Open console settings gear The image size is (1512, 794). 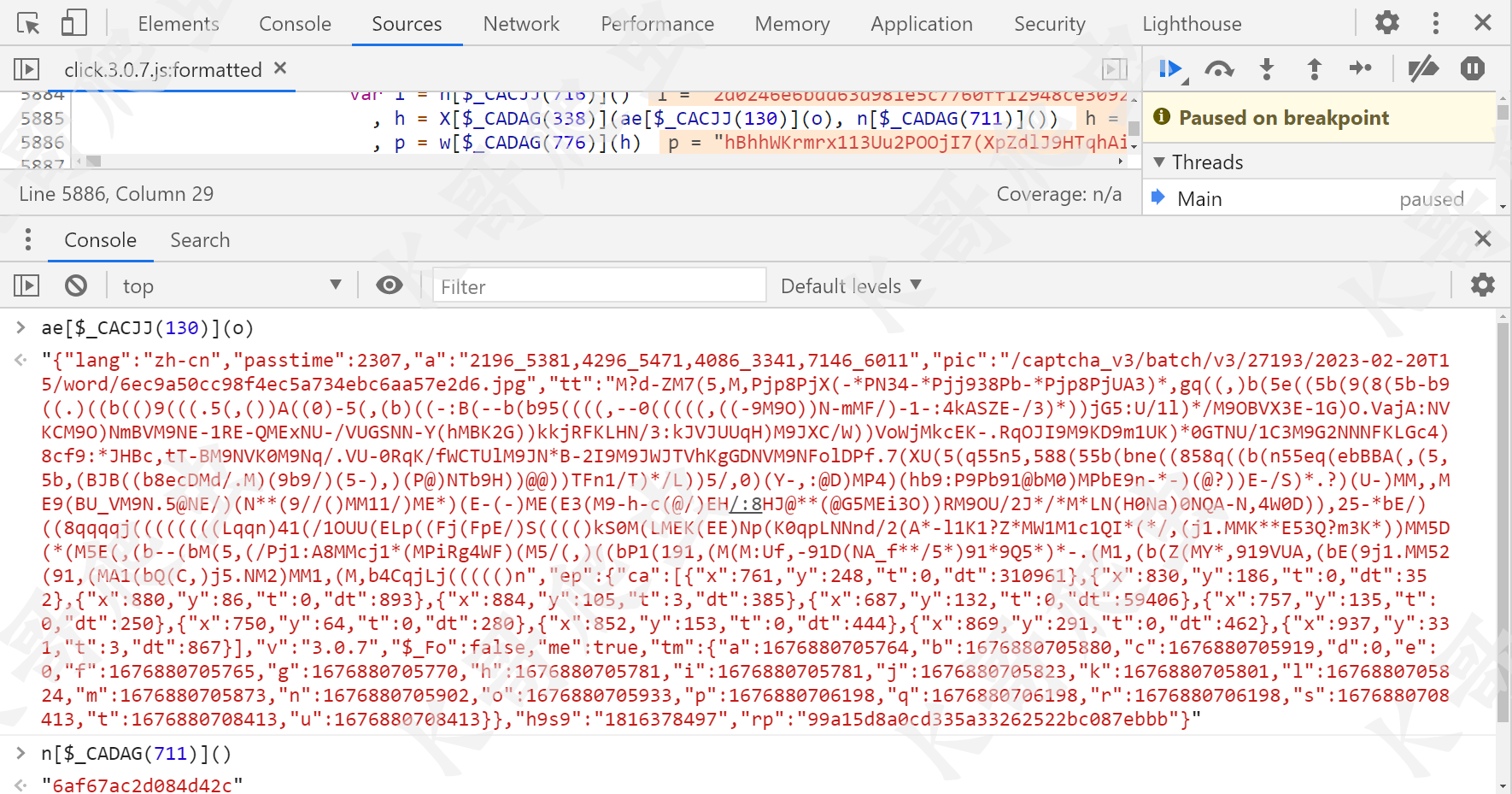[1483, 285]
